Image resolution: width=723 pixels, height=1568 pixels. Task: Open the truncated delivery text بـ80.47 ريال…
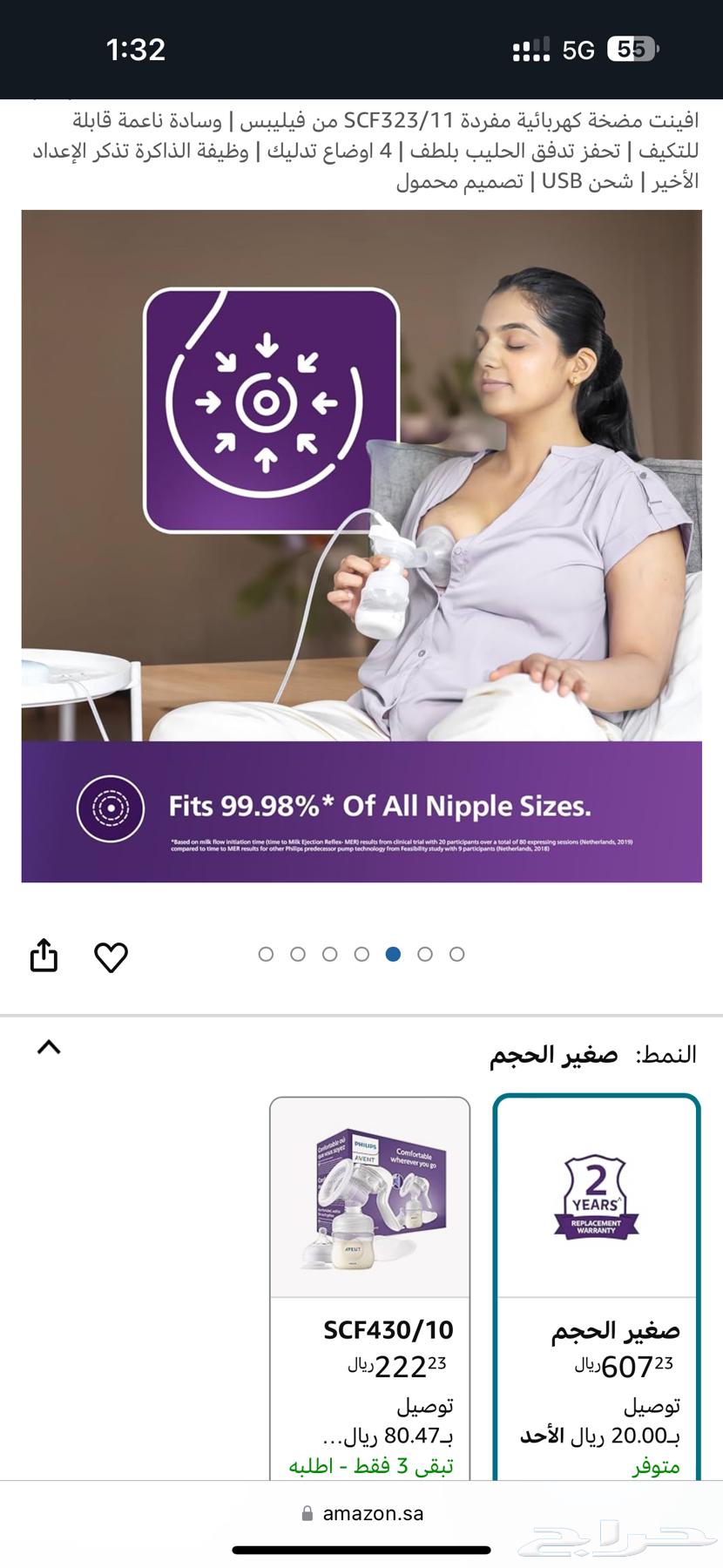pos(388,1436)
